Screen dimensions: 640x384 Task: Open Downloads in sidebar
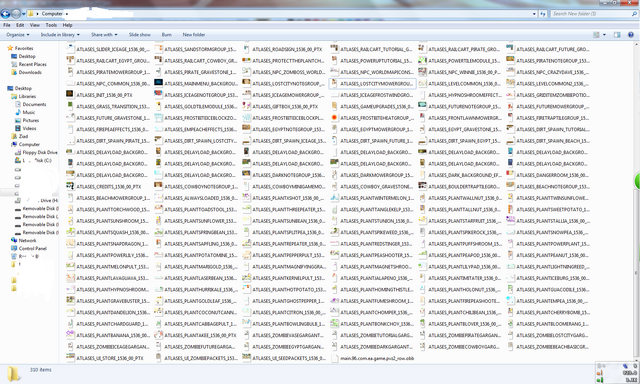click(30, 72)
